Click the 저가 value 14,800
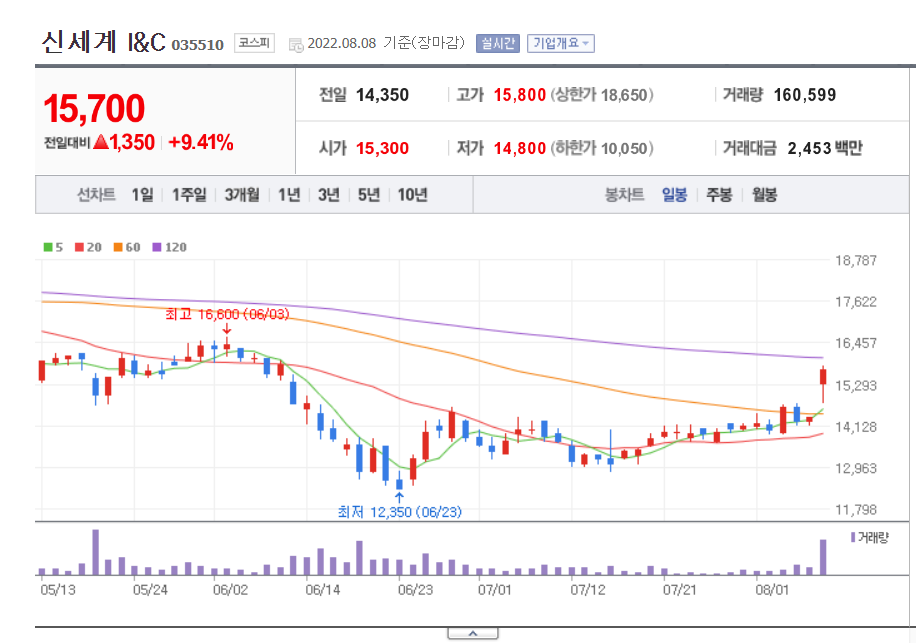The height and width of the screenshot is (643, 916). (520, 148)
